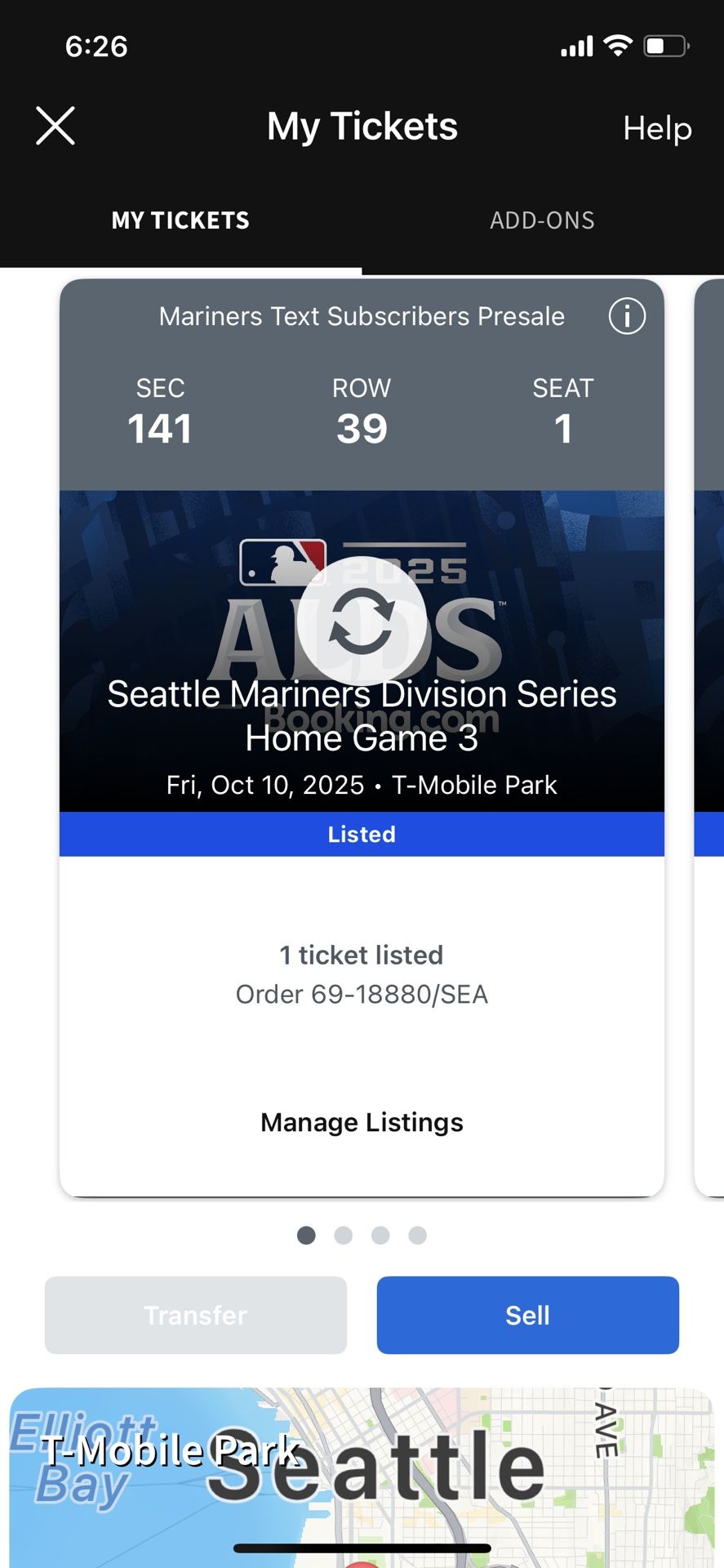Tap the home indicator bar
The width and height of the screenshot is (724, 1568).
tap(362, 1548)
